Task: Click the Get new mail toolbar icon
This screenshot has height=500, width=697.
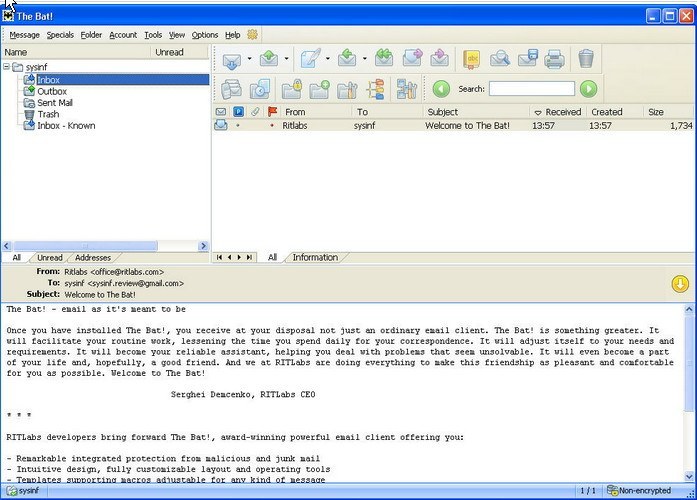Action: click(x=232, y=59)
